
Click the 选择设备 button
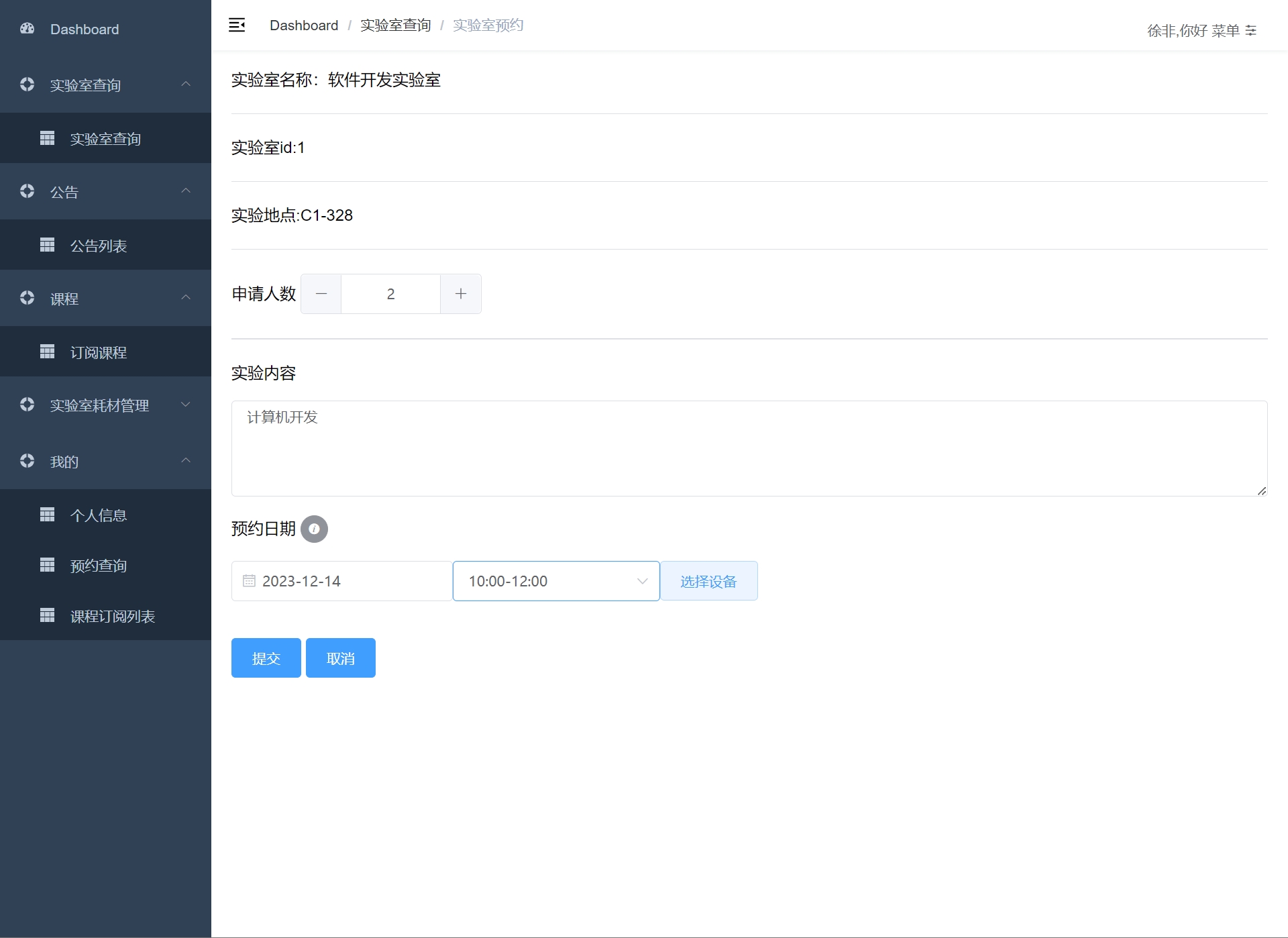pyautogui.click(x=708, y=581)
